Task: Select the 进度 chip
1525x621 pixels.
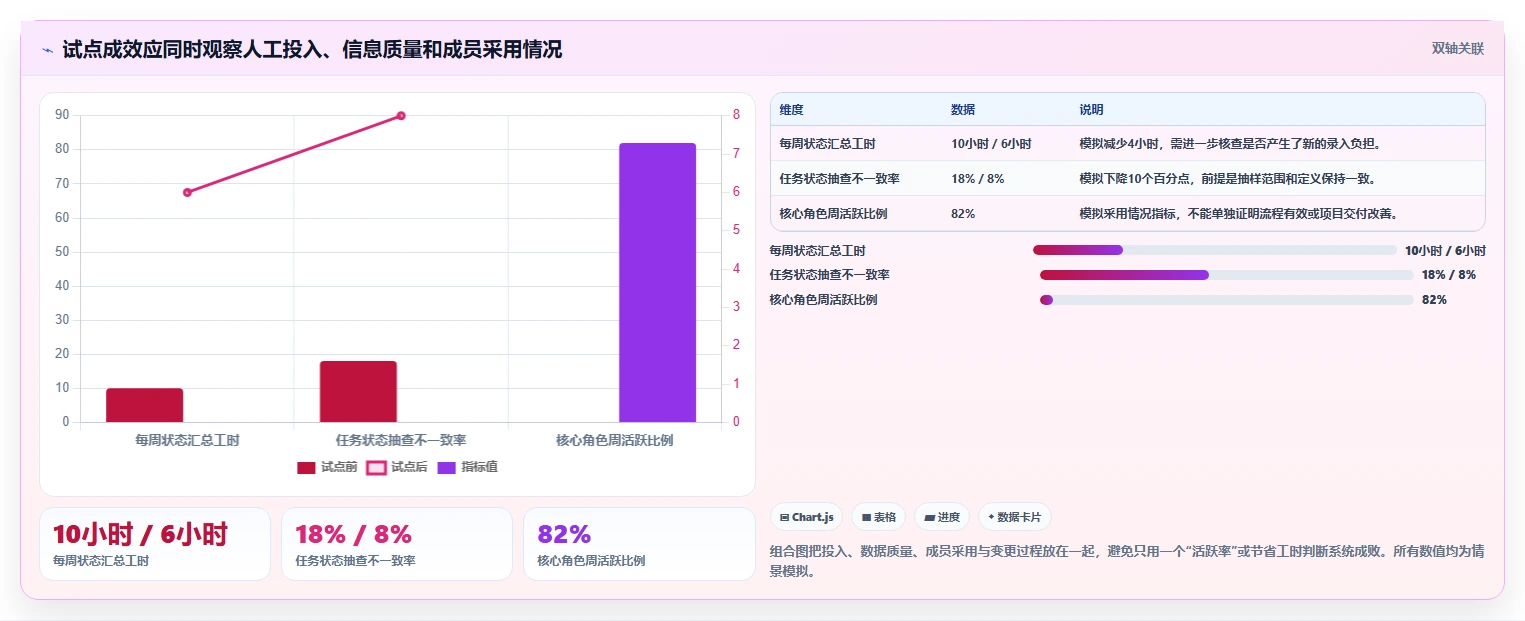Action: (x=942, y=517)
